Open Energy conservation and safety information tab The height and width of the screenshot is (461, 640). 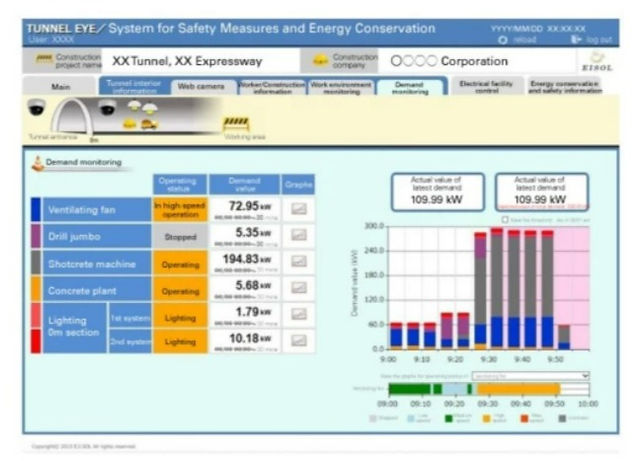[565, 86]
